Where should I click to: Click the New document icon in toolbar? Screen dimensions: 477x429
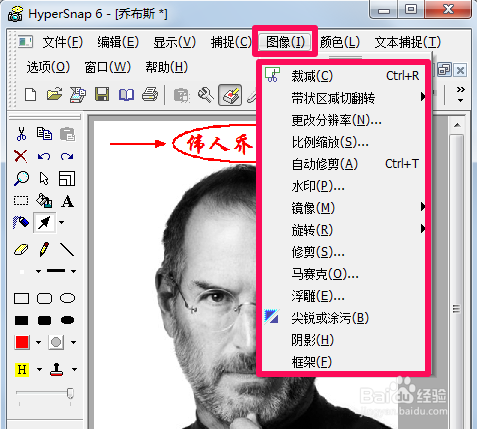pyautogui.click(x=31, y=95)
